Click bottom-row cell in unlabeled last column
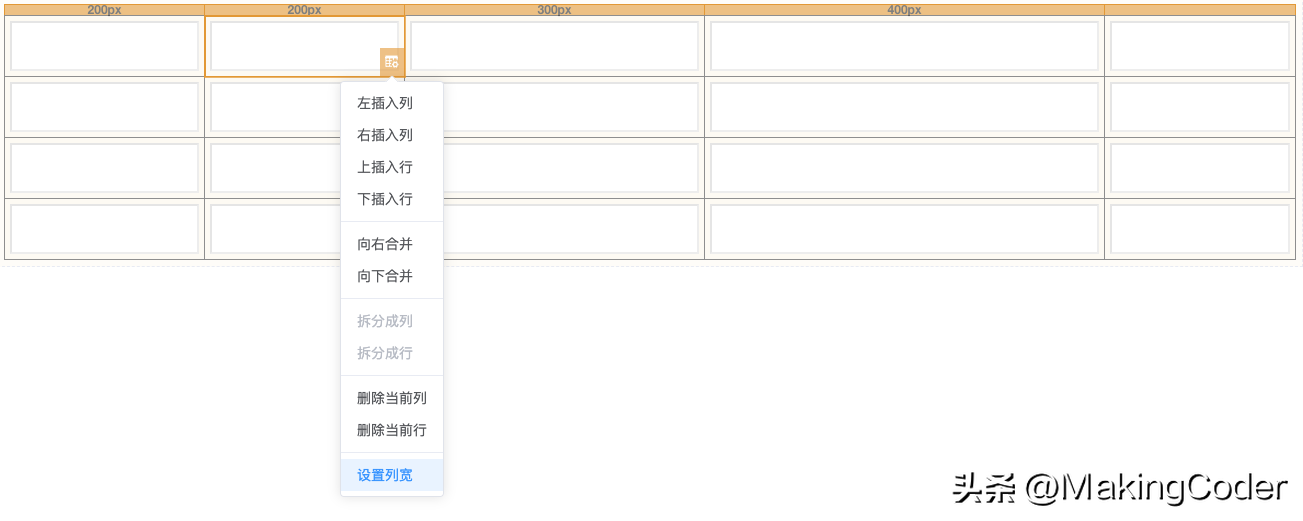This screenshot has width=1303, height=521. [1199, 229]
